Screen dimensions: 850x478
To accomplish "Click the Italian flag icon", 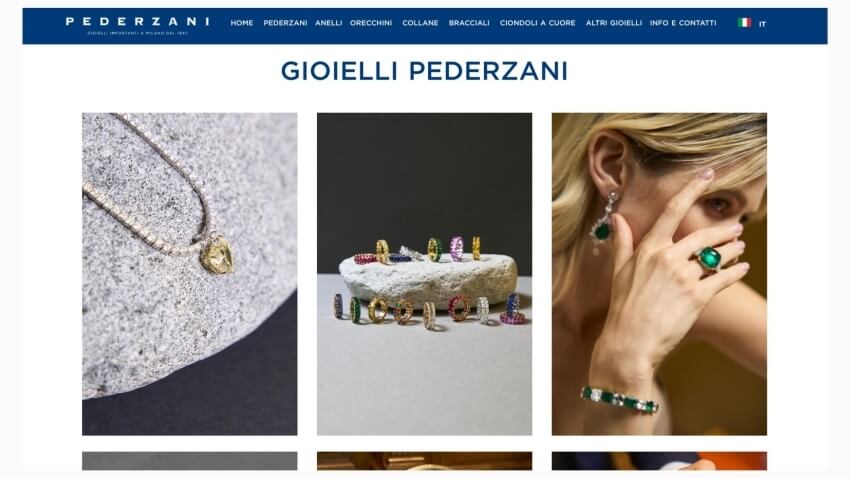I will 744,23.
